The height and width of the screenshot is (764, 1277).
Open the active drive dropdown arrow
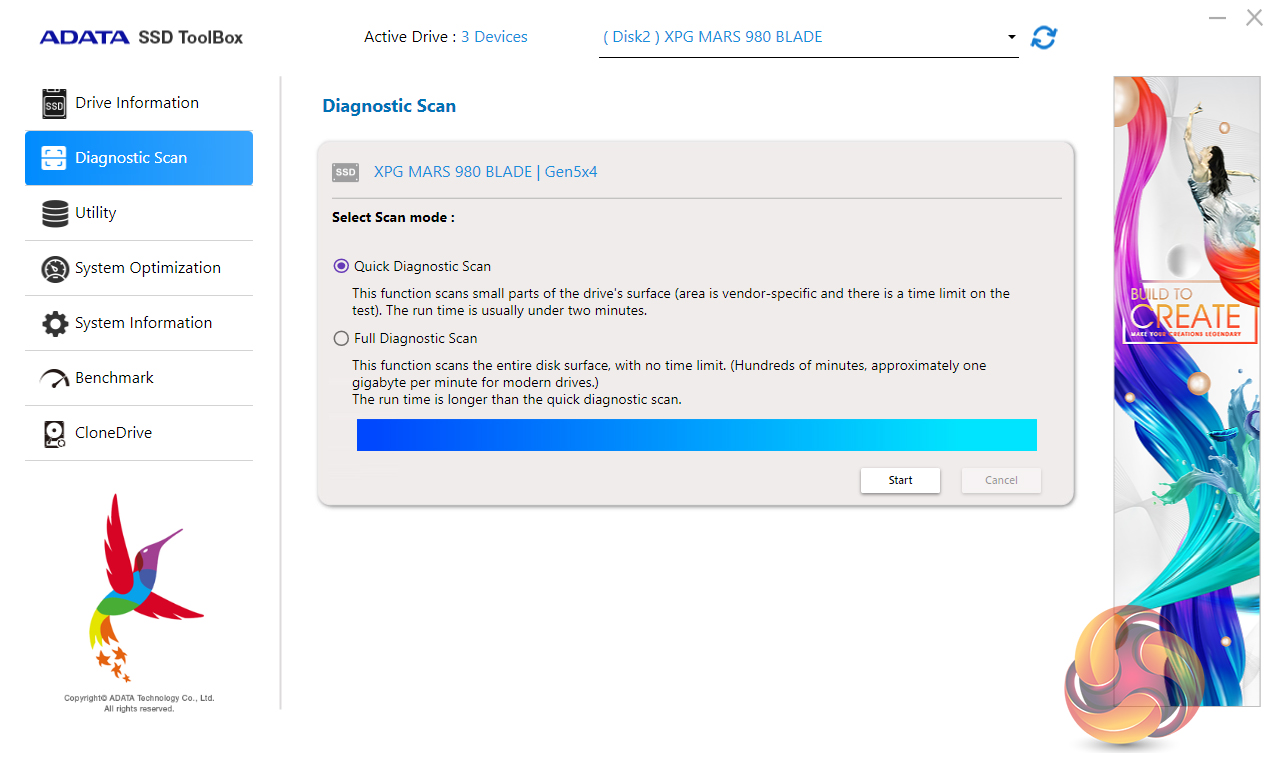[x=1012, y=37]
